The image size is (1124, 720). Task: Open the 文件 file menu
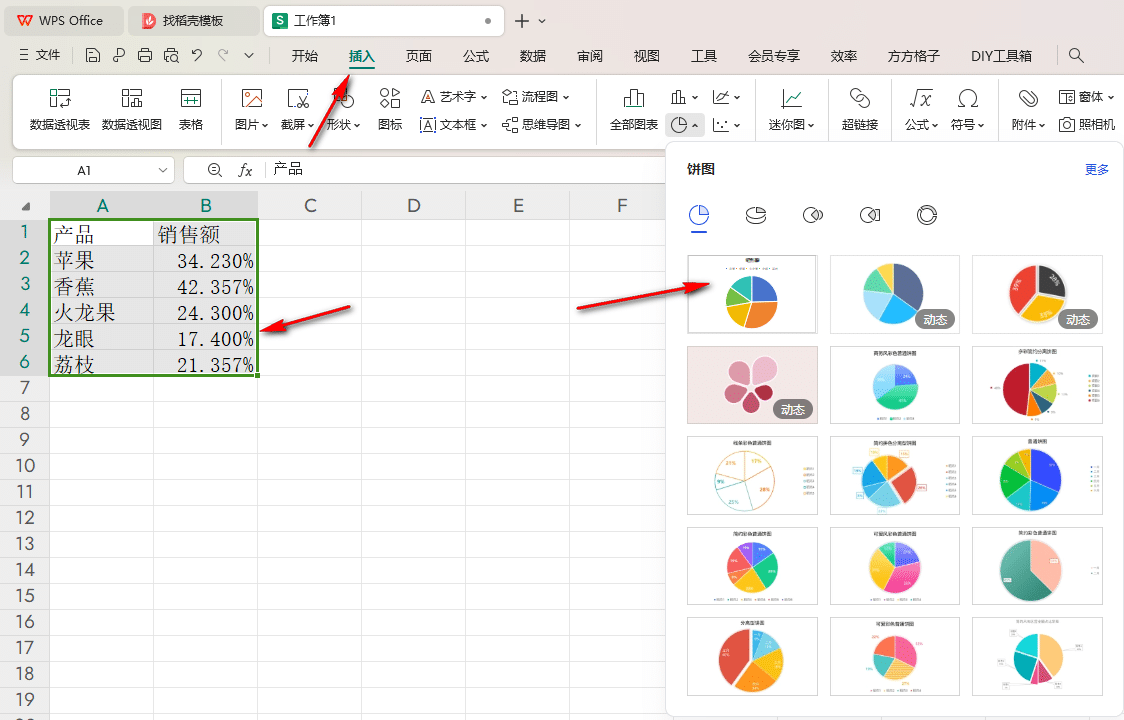click(40, 55)
